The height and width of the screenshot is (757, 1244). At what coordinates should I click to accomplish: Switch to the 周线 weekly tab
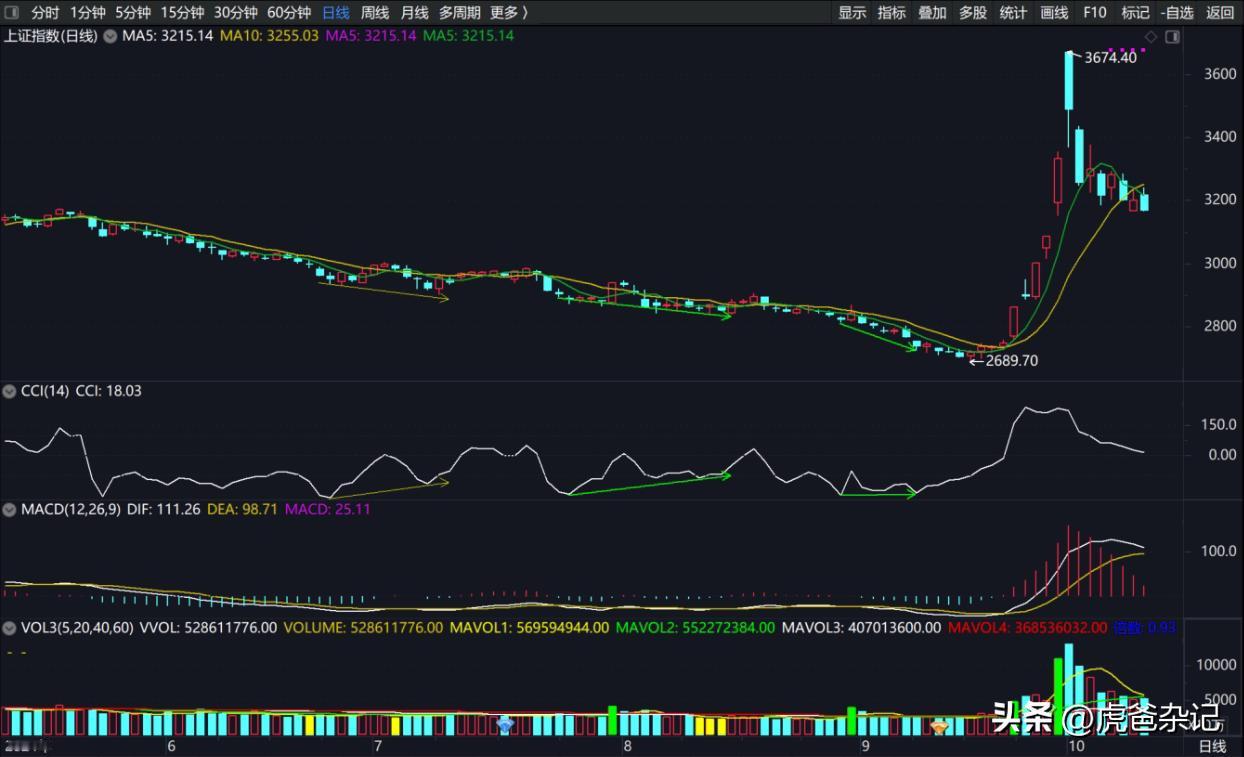pyautogui.click(x=375, y=12)
